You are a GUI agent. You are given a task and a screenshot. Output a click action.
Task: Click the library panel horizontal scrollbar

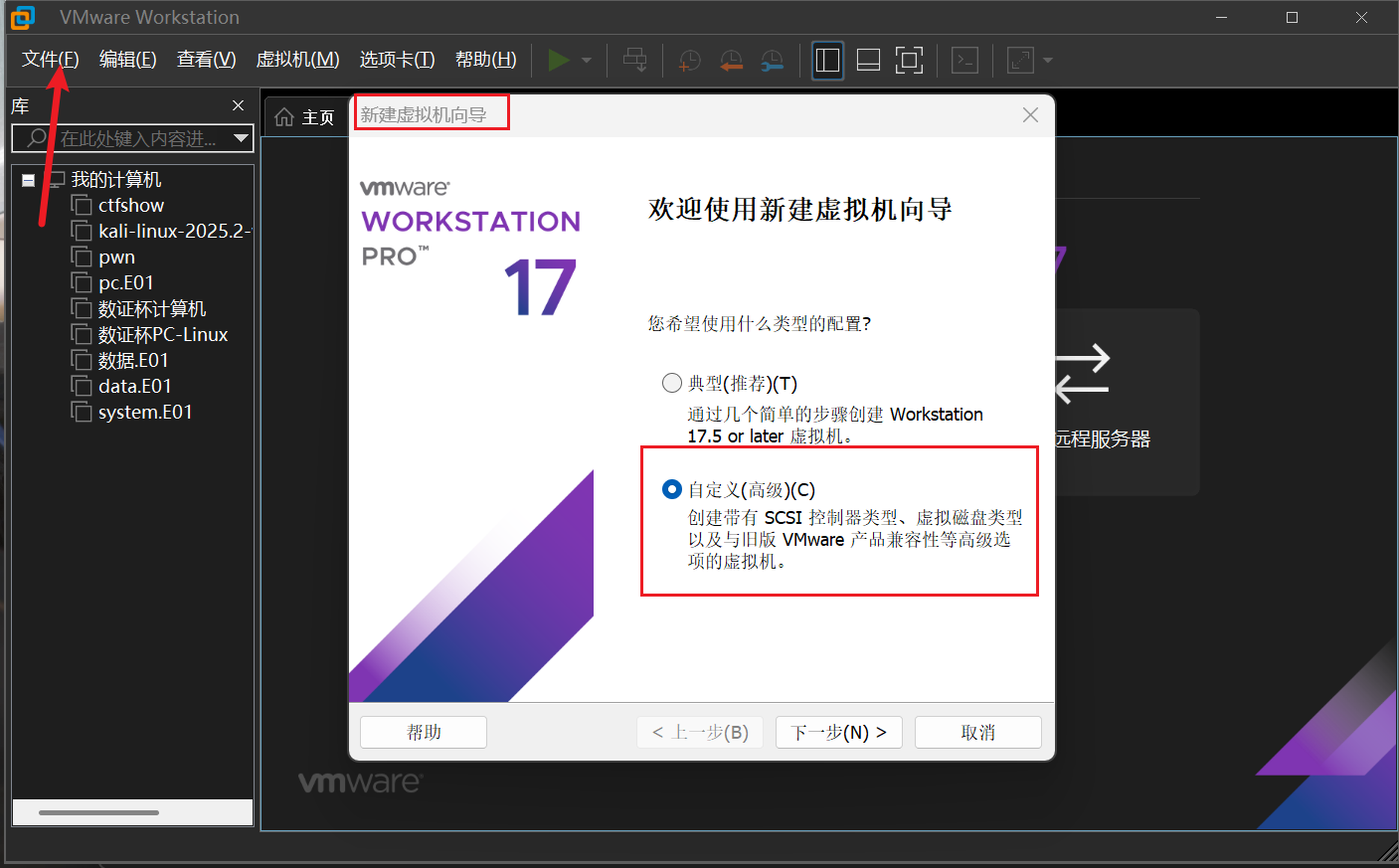(99, 812)
